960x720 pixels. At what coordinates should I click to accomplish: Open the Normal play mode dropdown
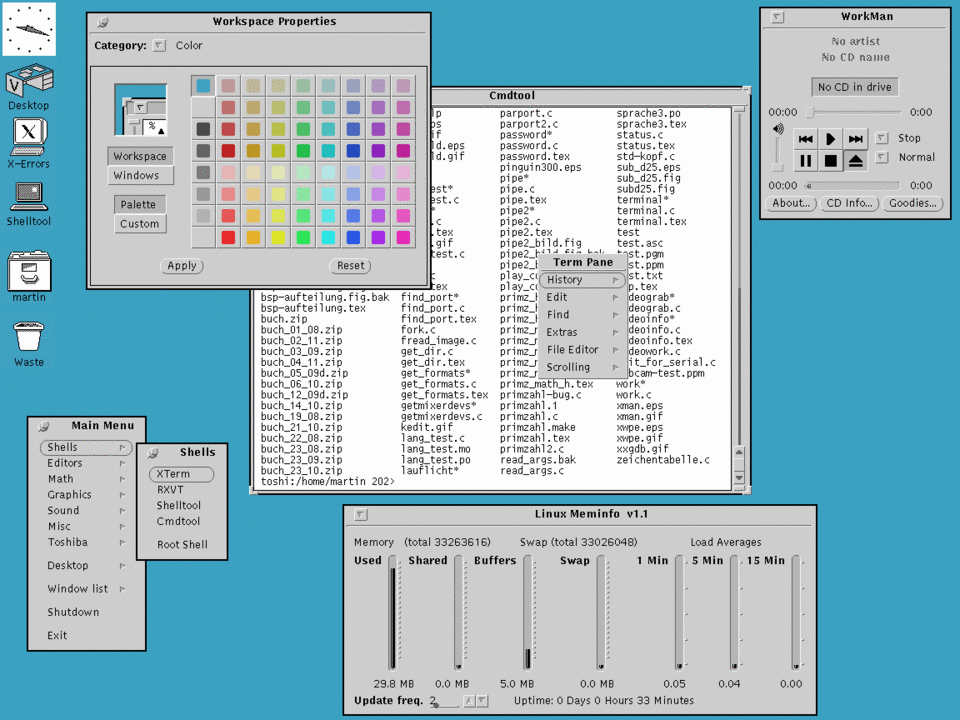882,157
